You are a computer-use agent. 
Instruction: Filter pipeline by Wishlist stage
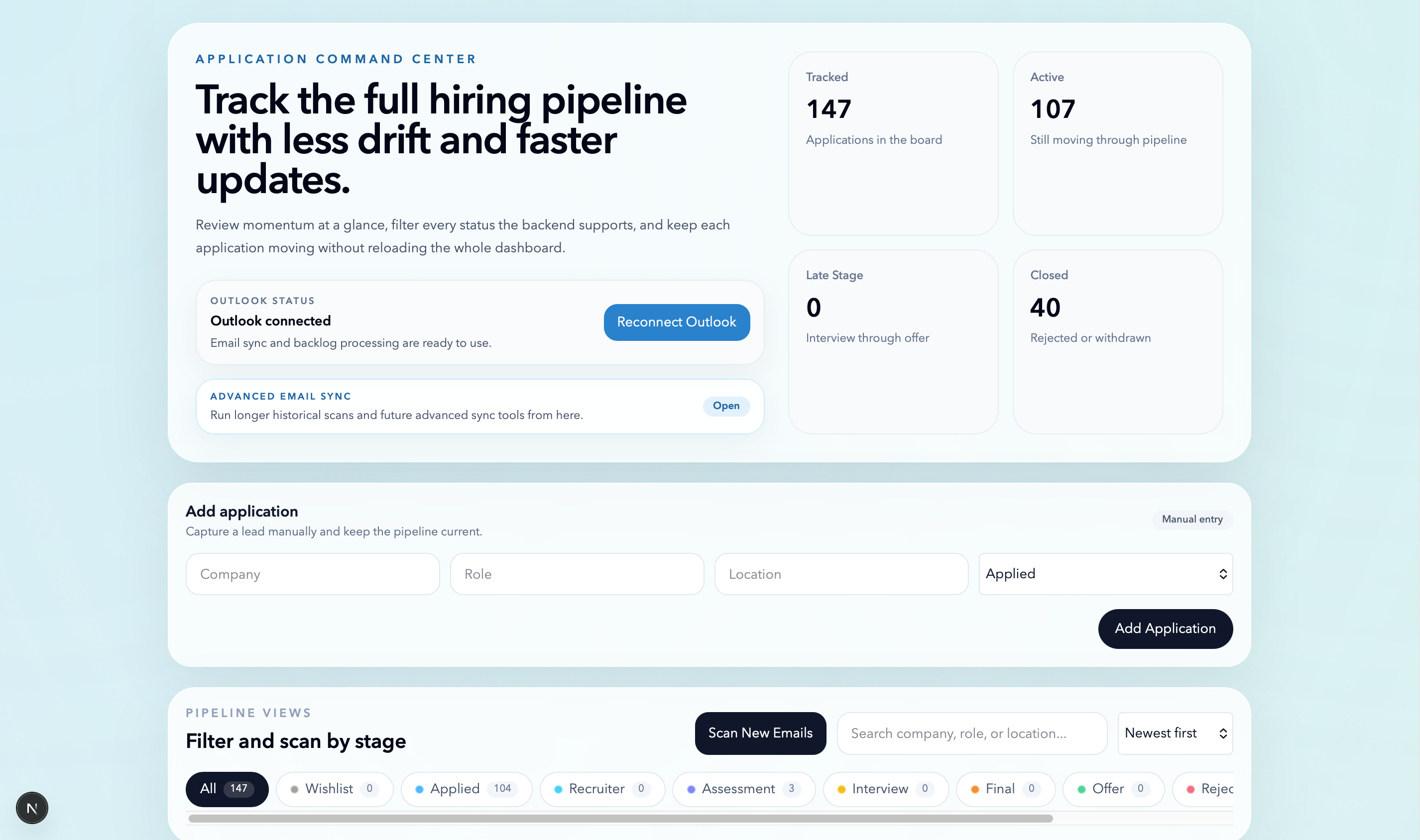tap(335, 789)
